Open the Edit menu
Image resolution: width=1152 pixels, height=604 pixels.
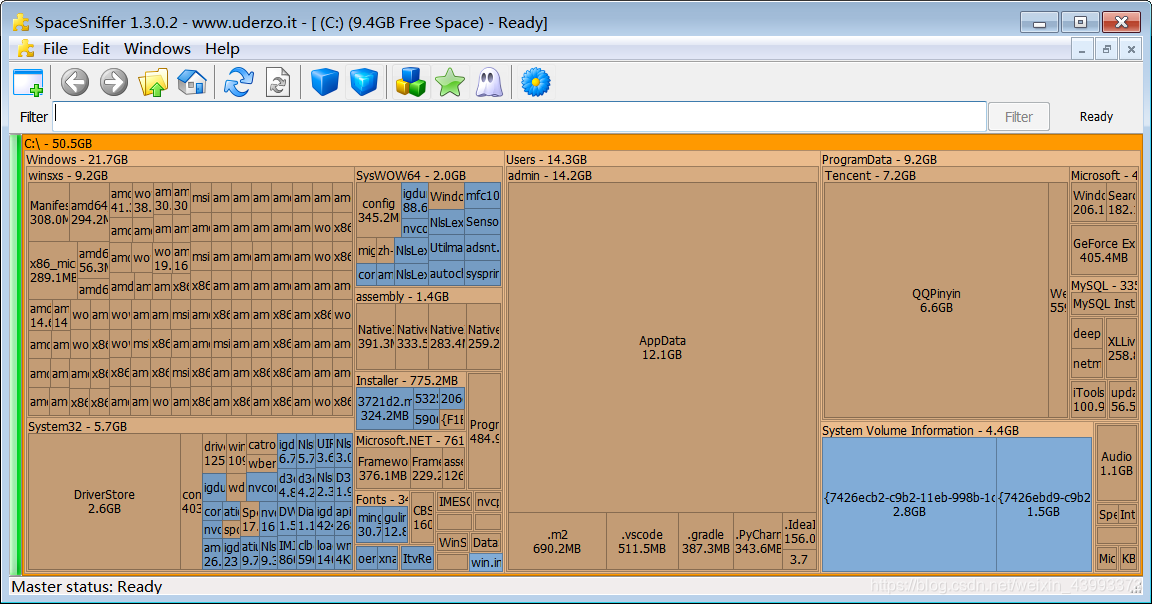coord(96,48)
